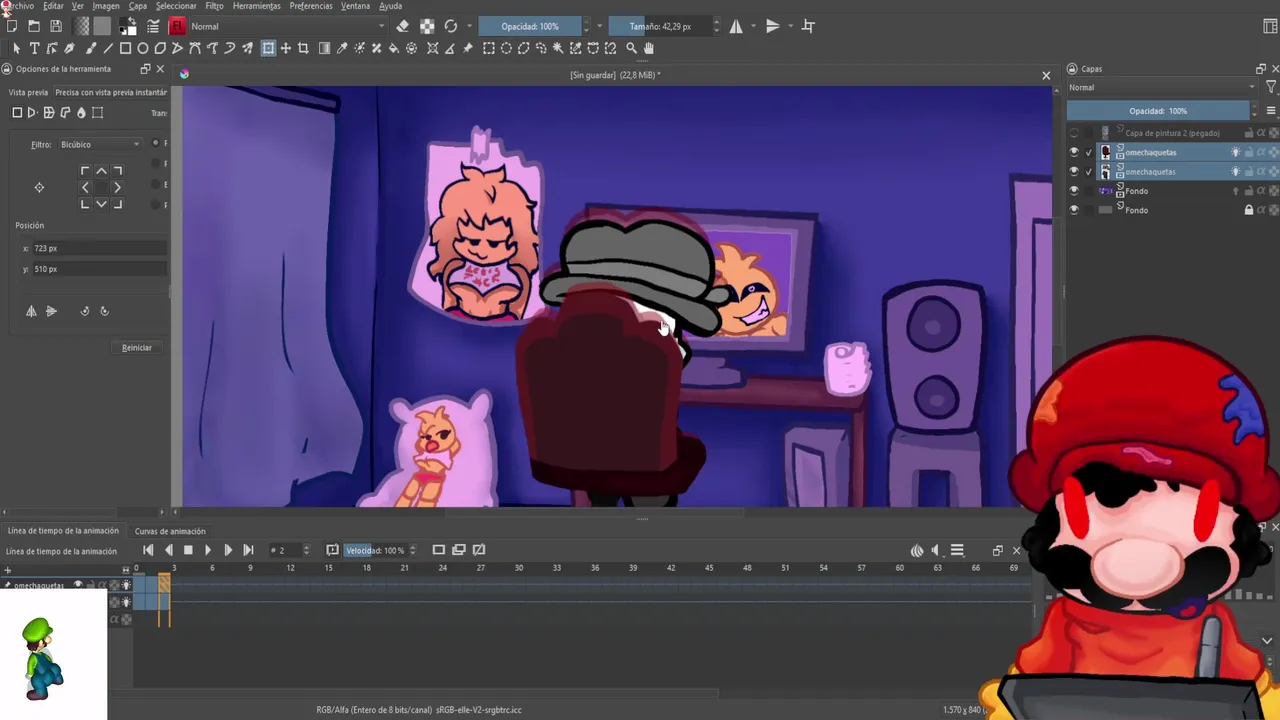The image size is (1280, 720).
Task: Hide the locked Fondo layer
Action: 1074,210
